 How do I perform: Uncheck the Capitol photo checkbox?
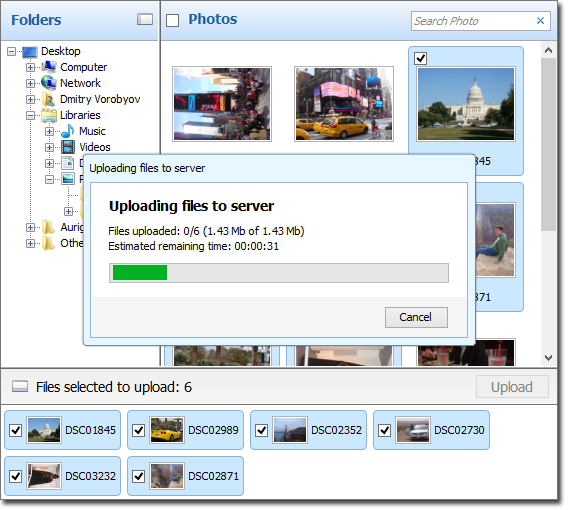click(421, 58)
